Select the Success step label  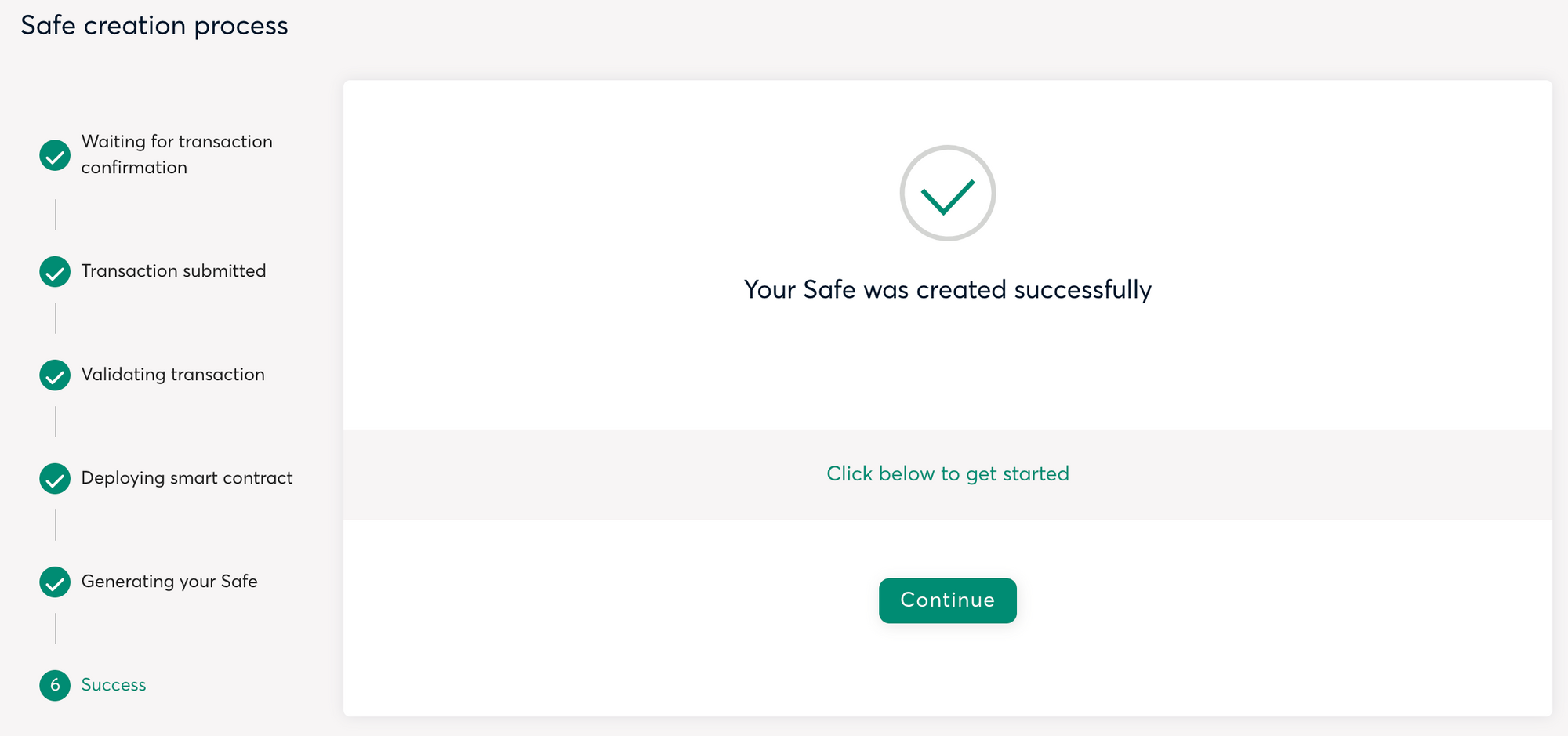pos(114,684)
